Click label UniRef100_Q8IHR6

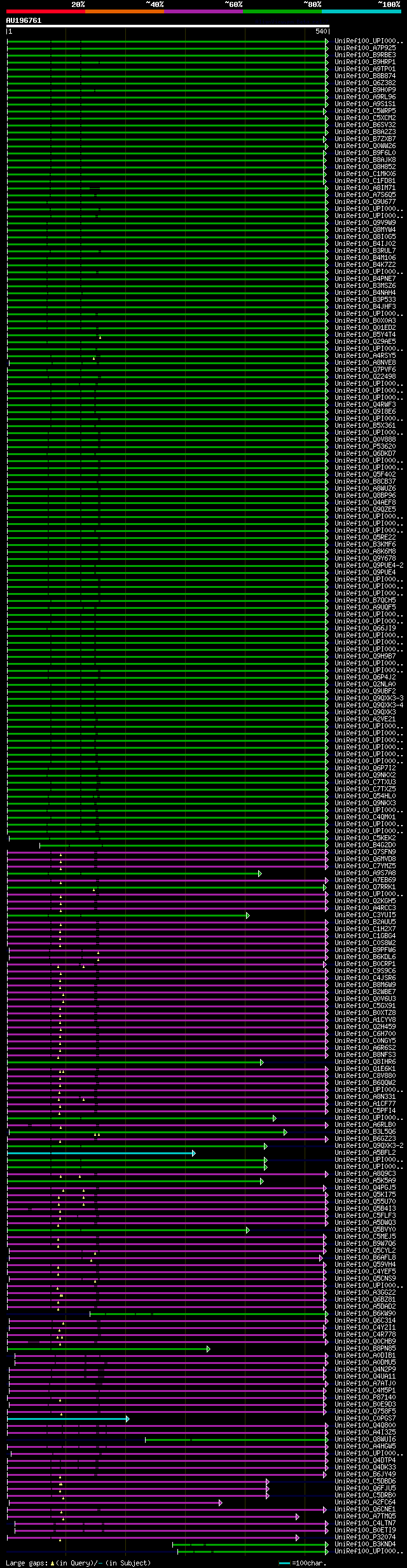[365, 1061]
